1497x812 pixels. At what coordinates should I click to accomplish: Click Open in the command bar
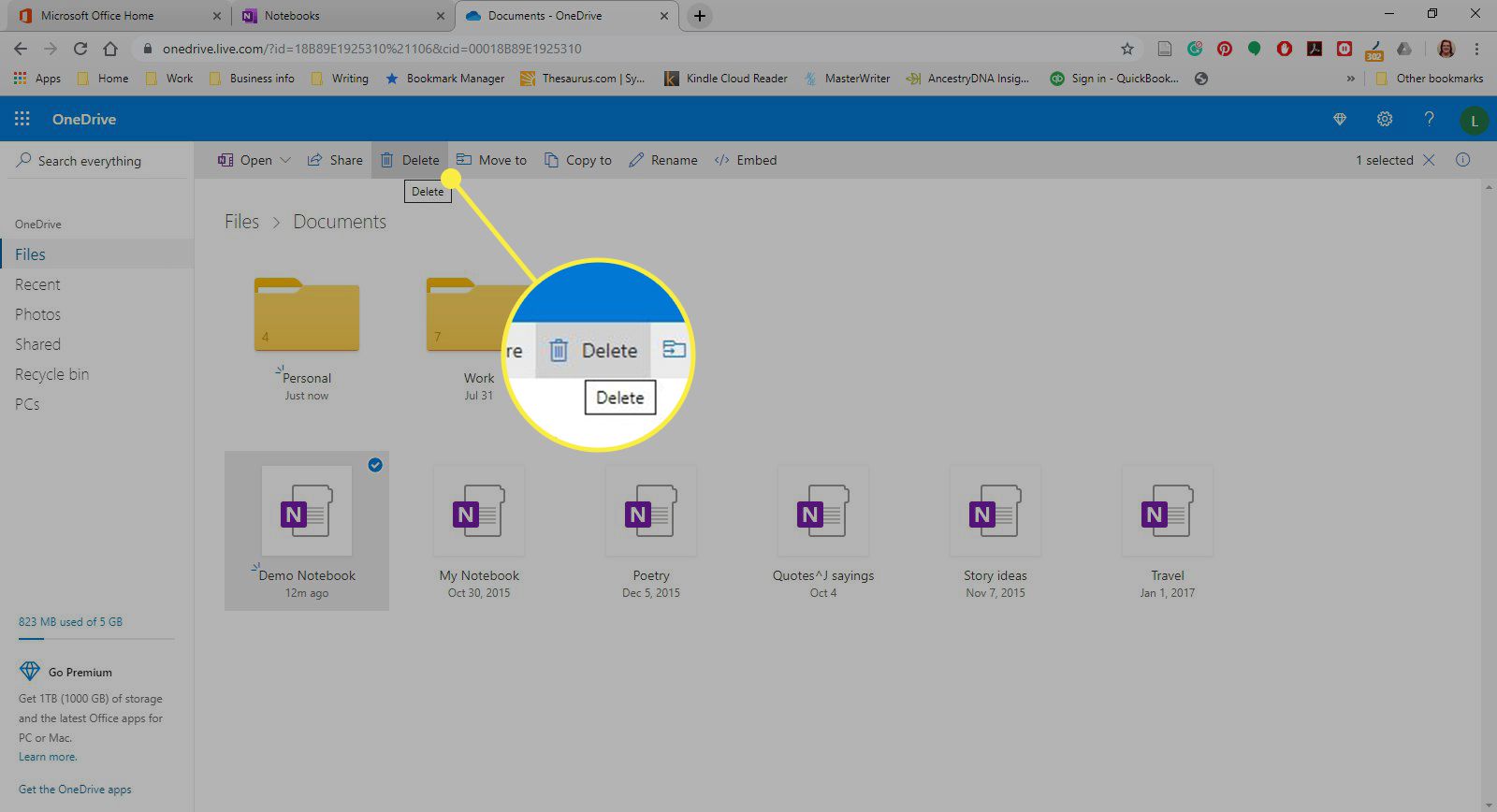pyautogui.click(x=245, y=160)
